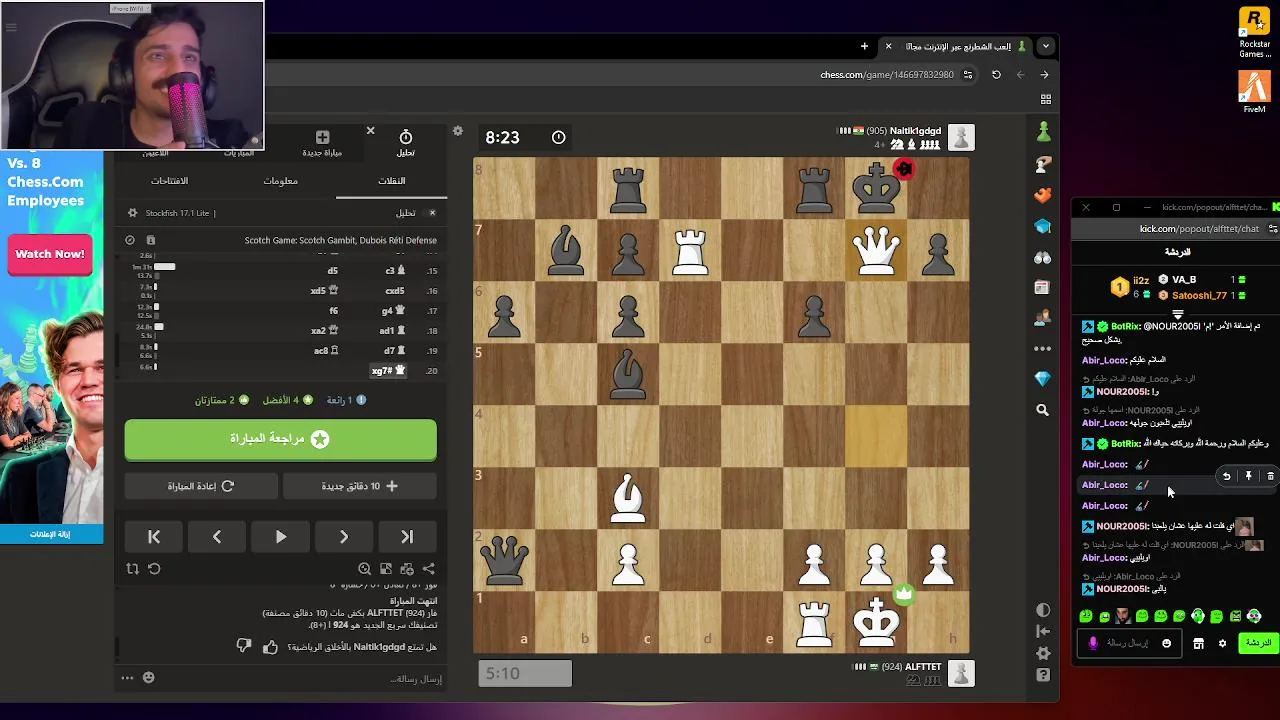This screenshot has height=720, width=1280.
Task: Open the browser tab list dropdown arrow
Action: click(1046, 46)
